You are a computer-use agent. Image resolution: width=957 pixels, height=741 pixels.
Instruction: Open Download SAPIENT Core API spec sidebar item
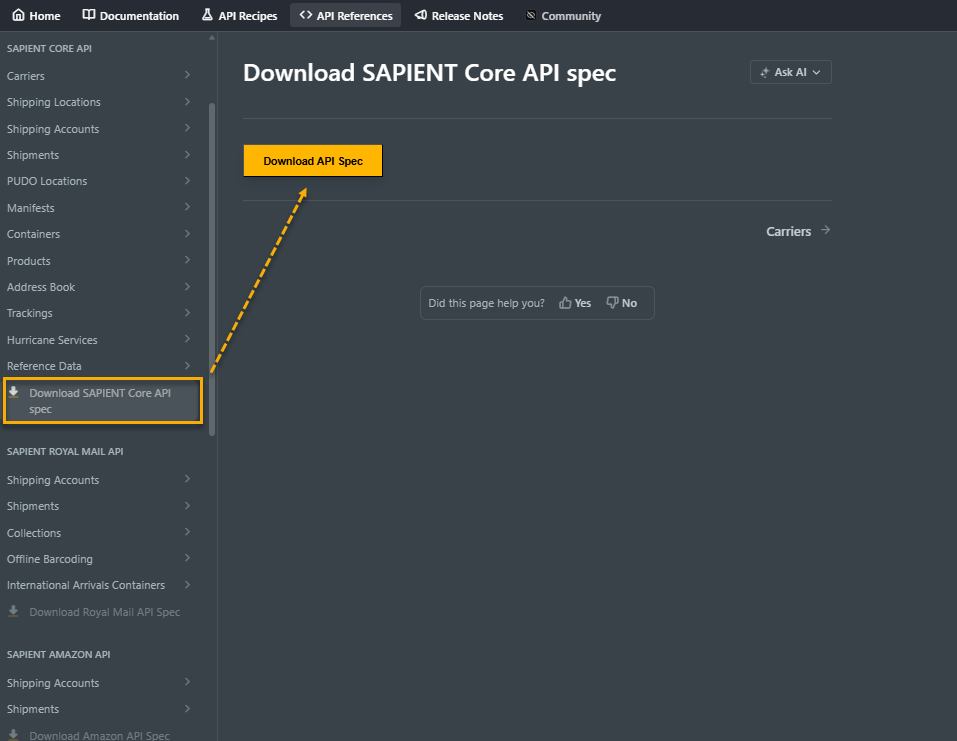[103, 400]
